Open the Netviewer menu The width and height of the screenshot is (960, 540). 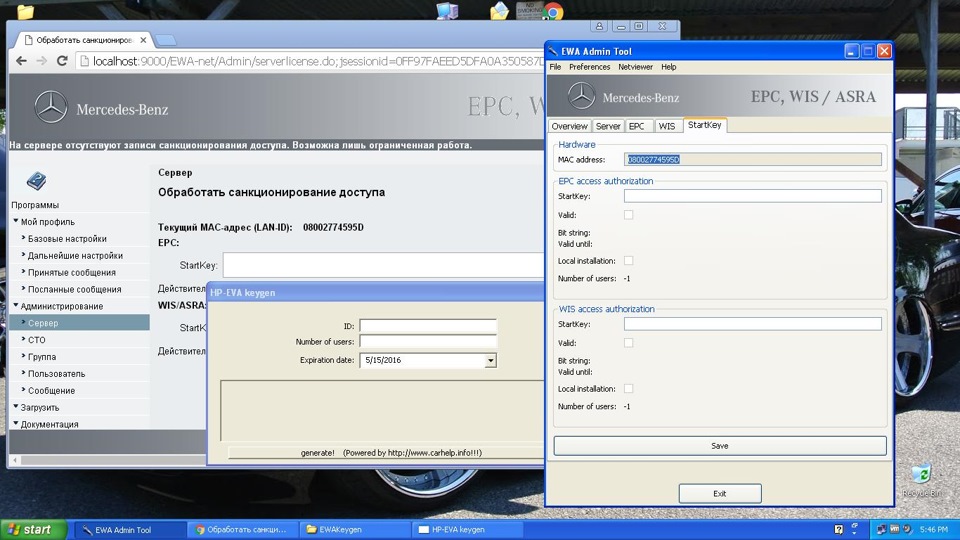[x=636, y=67]
